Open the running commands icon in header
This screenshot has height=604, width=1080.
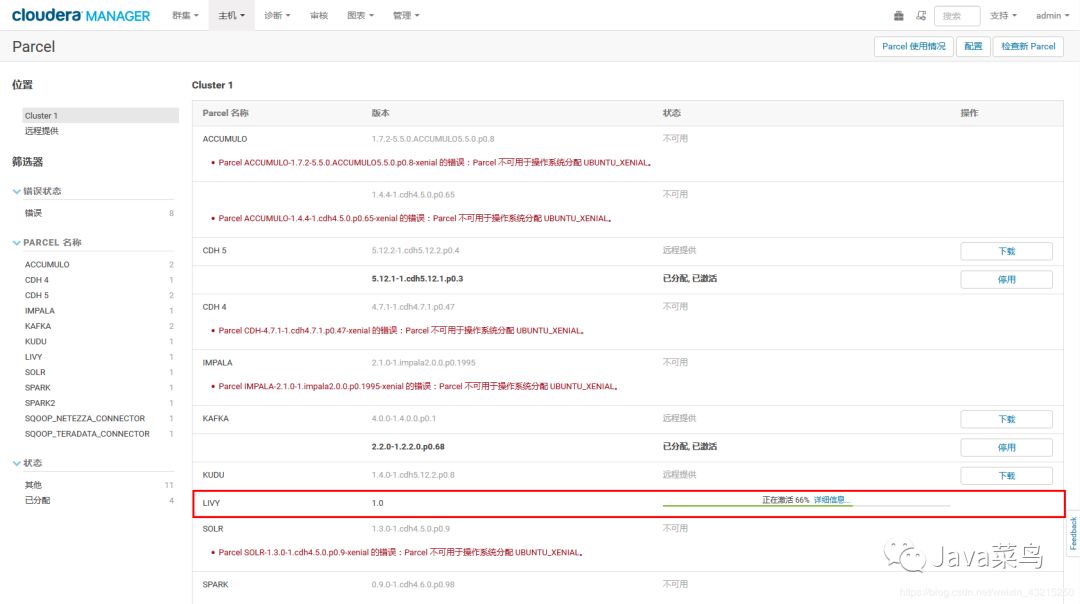point(921,15)
